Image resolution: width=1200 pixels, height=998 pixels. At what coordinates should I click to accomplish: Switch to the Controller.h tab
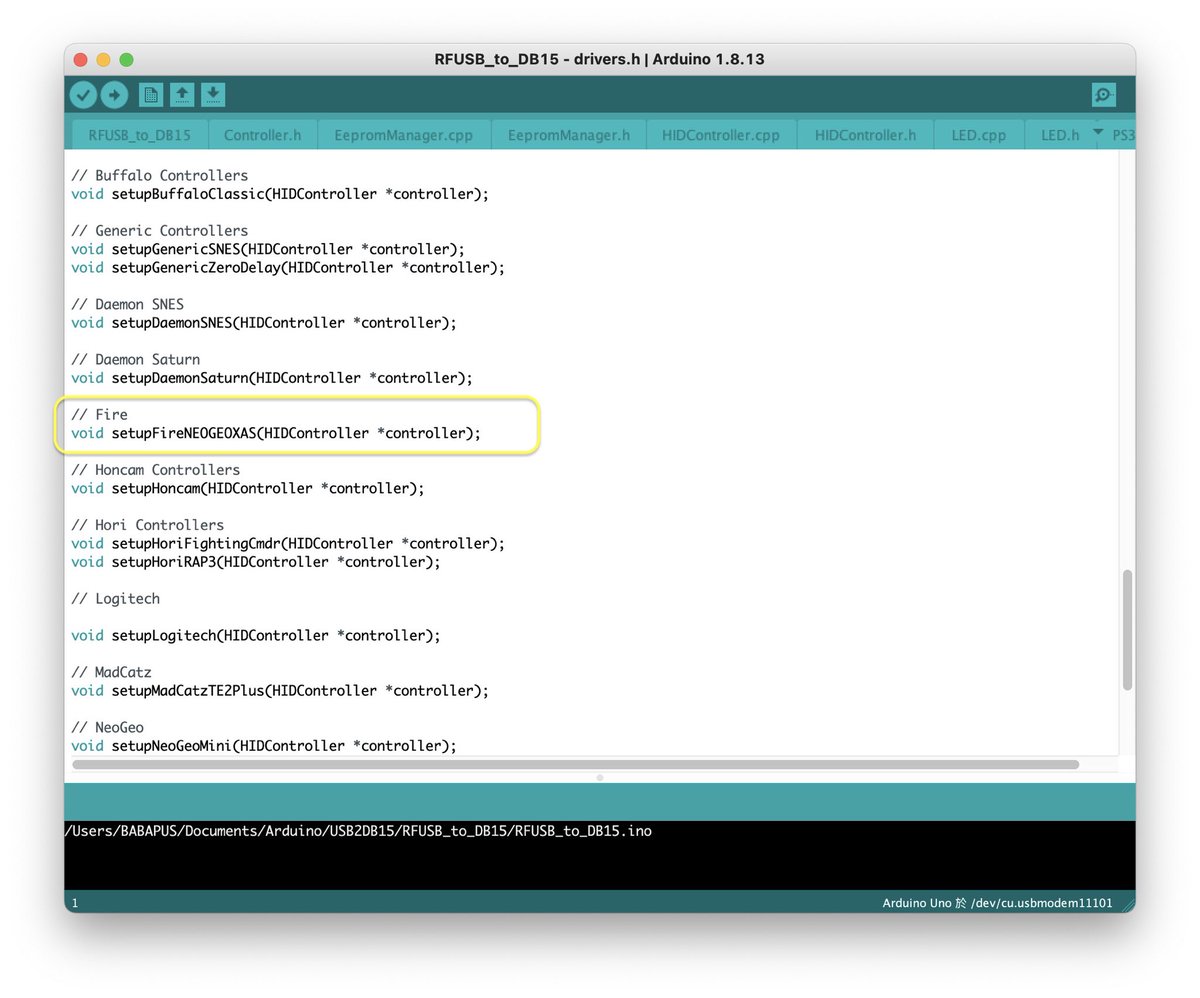pos(262,135)
